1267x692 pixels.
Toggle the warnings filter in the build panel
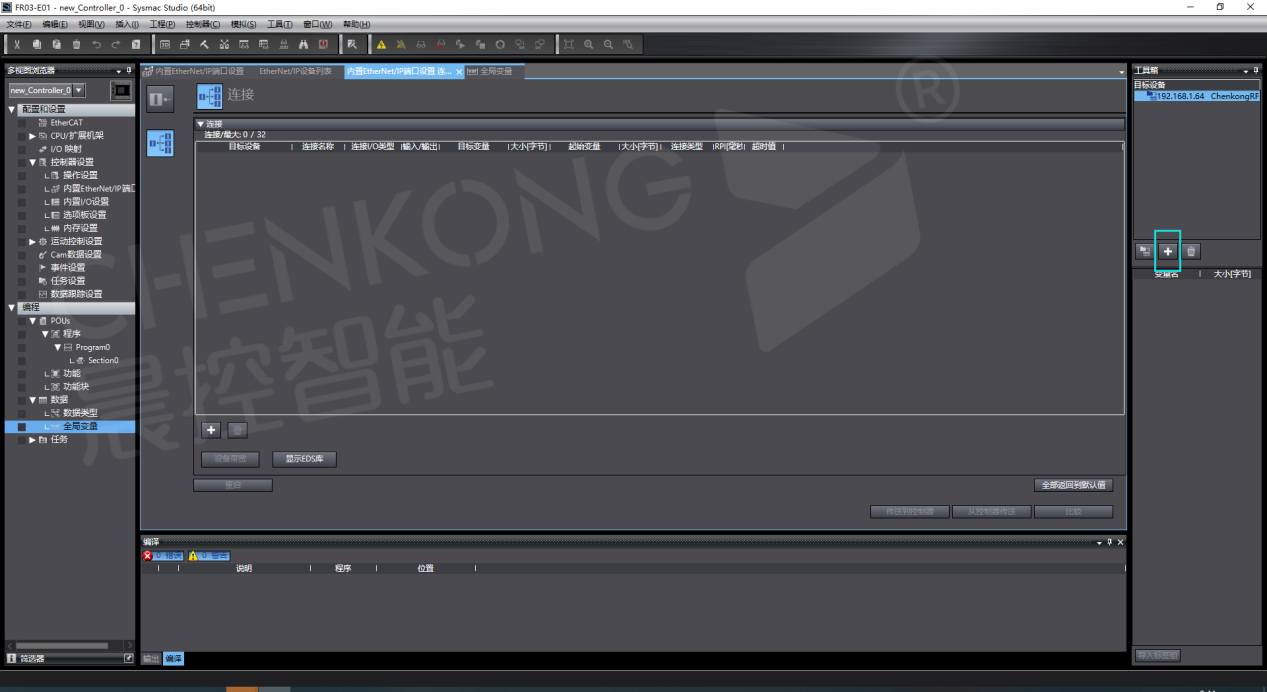click(209, 555)
